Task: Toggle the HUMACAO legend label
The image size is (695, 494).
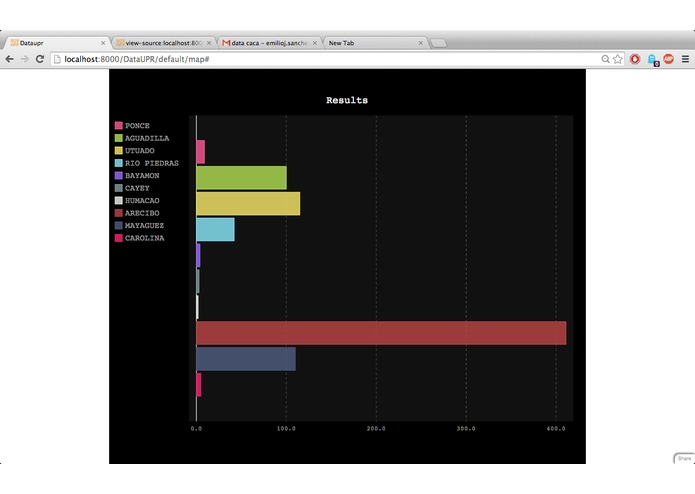Action: (x=142, y=200)
